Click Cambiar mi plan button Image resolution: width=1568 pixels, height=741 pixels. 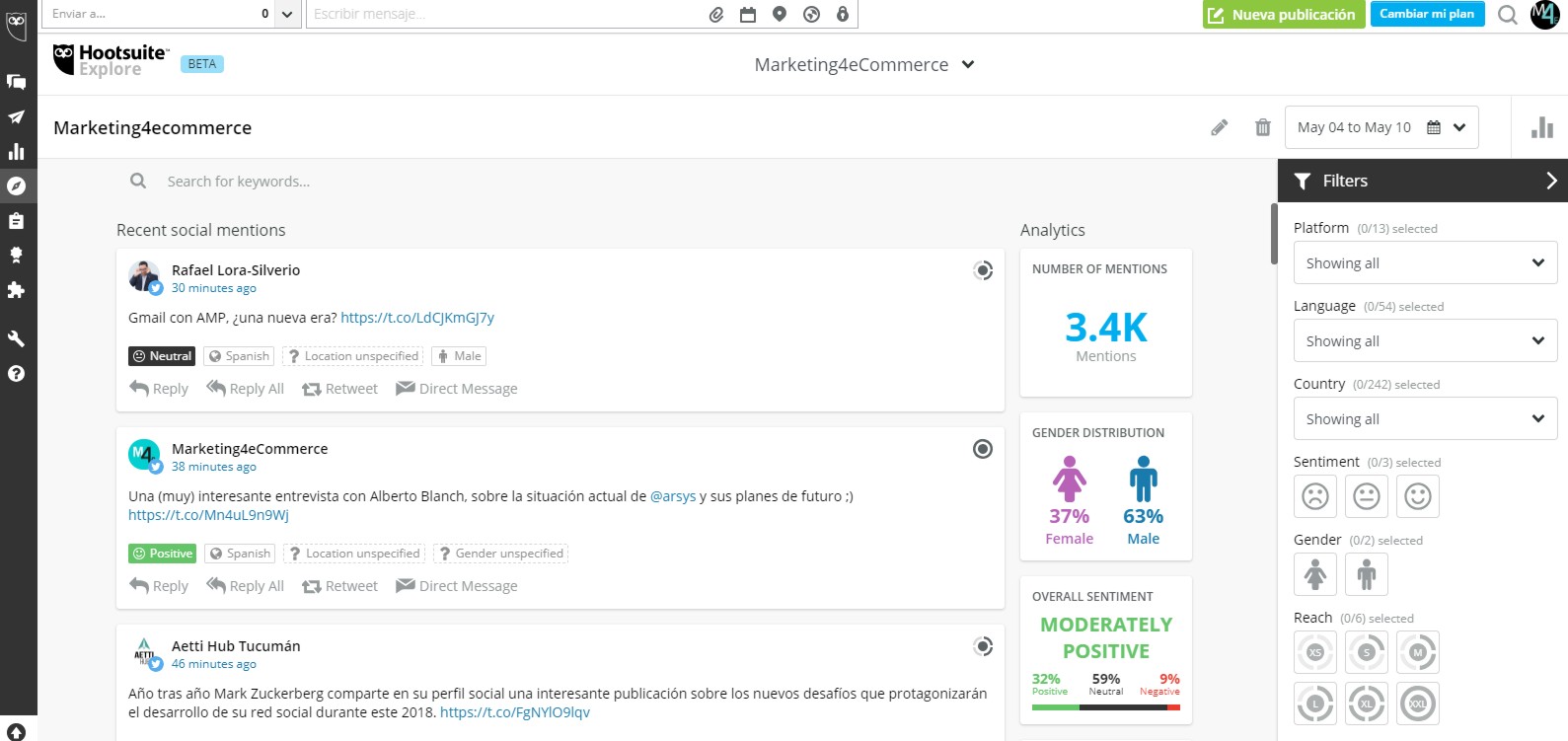coord(1427,14)
